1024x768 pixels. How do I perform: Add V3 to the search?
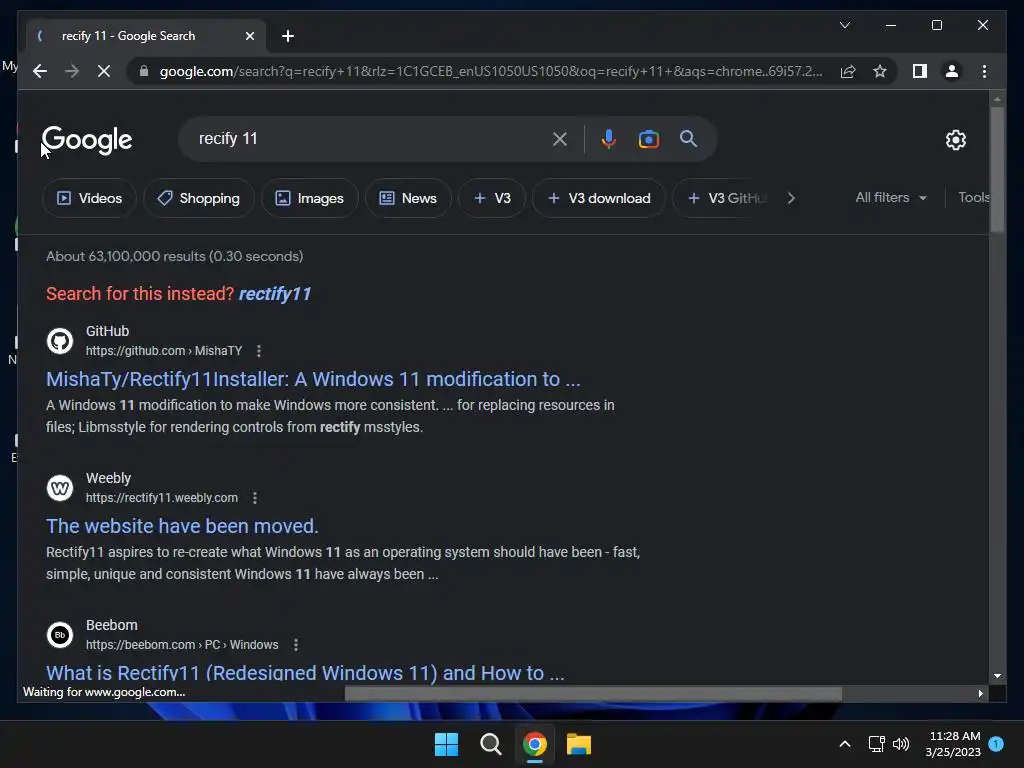coord(492,198)
